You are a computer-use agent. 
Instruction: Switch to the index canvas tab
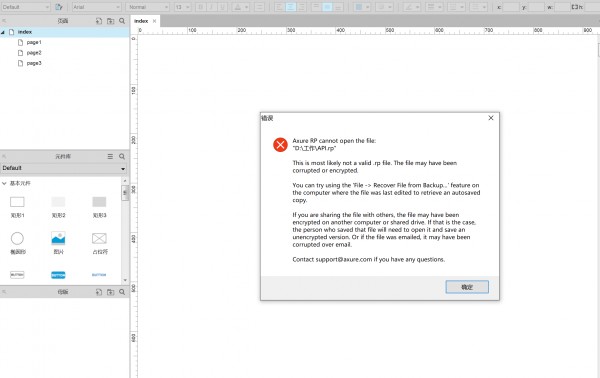141,21
